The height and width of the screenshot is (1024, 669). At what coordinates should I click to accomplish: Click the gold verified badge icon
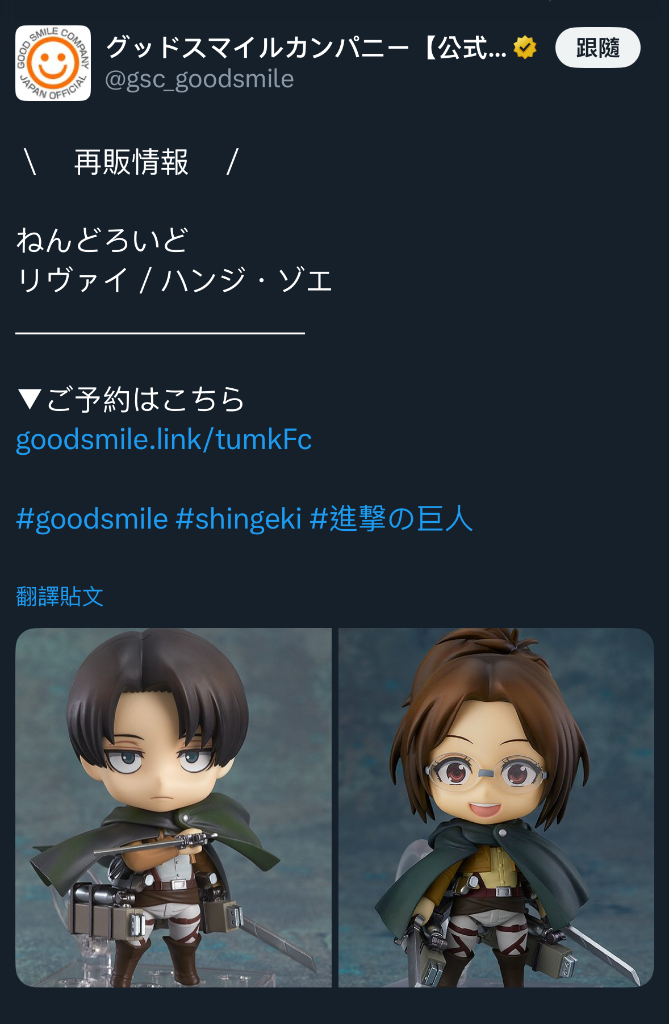pos(525,48)
